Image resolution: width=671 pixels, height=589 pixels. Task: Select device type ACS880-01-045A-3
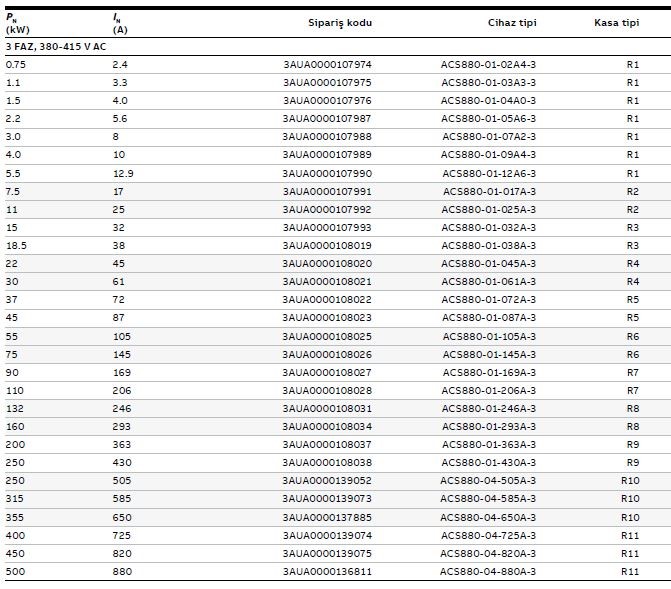(488, 263)
